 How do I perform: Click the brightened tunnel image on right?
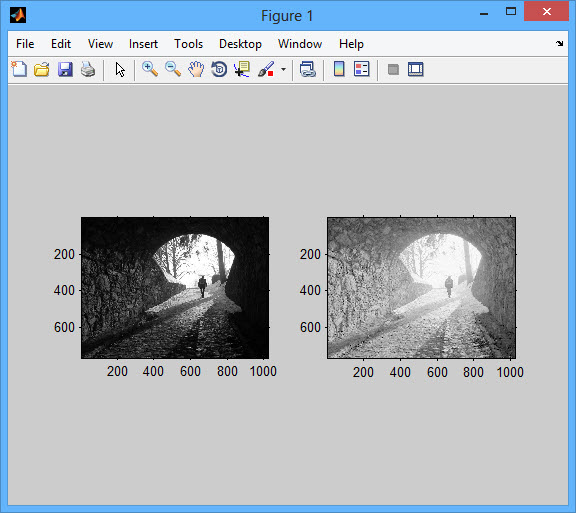(421, 288)
